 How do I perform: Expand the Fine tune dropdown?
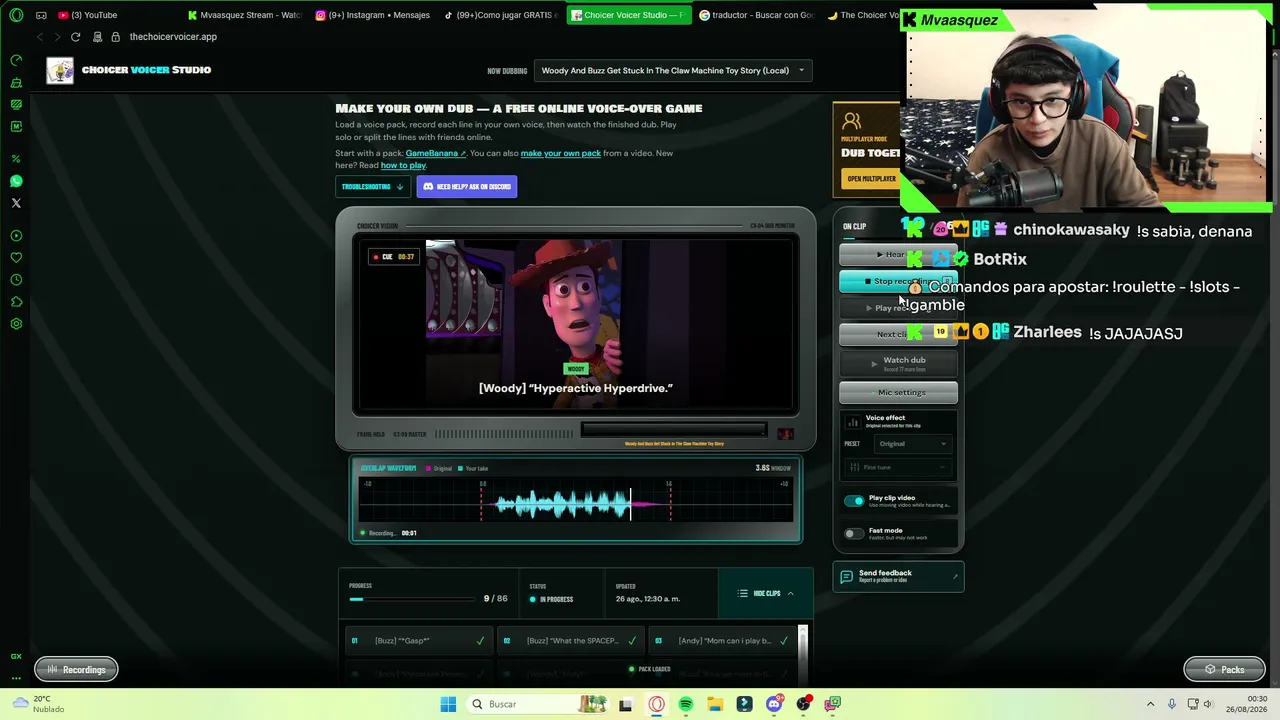point(898,467)
